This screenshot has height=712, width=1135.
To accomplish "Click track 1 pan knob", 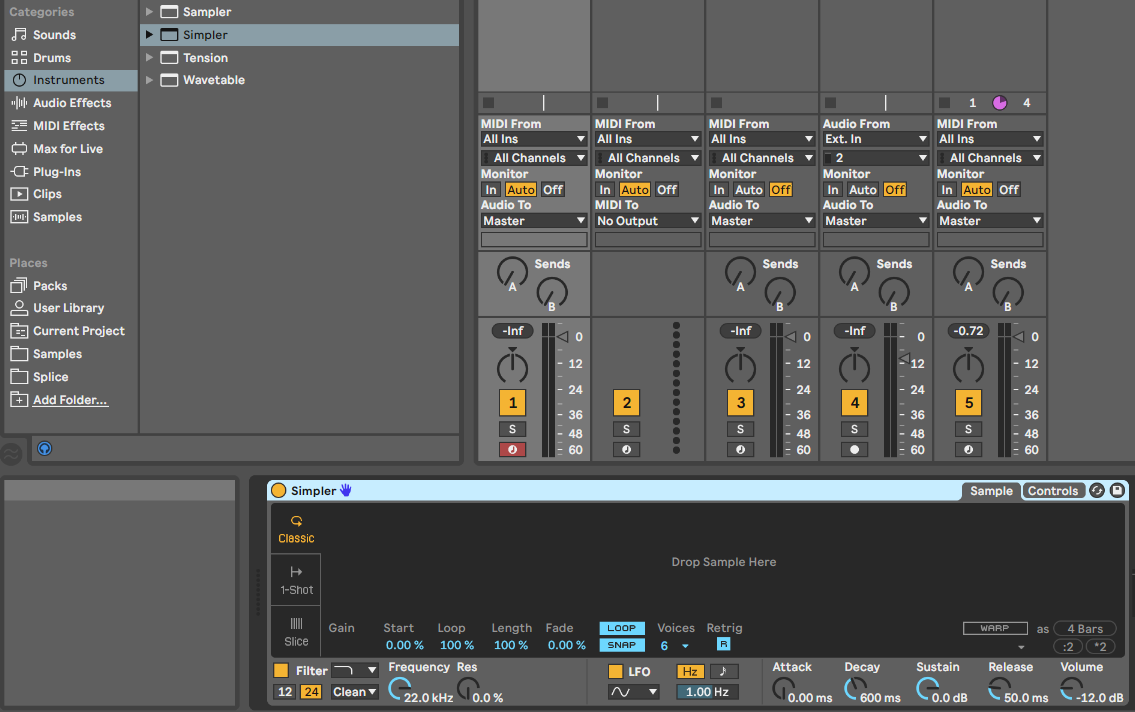I will pyautogui.click(x=512, y=366).
